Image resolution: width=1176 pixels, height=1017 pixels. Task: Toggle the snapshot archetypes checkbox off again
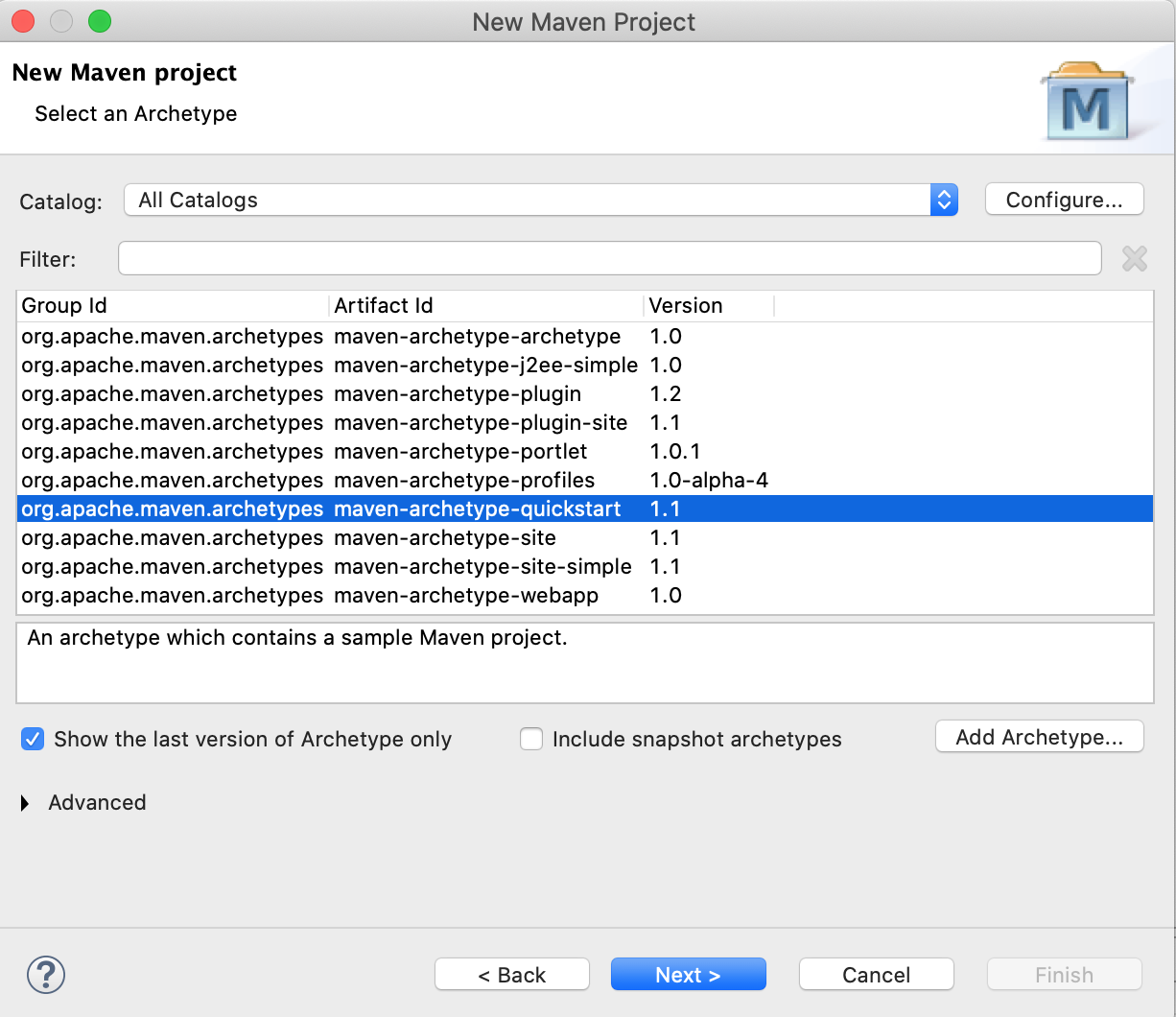(x=531, y=739)
